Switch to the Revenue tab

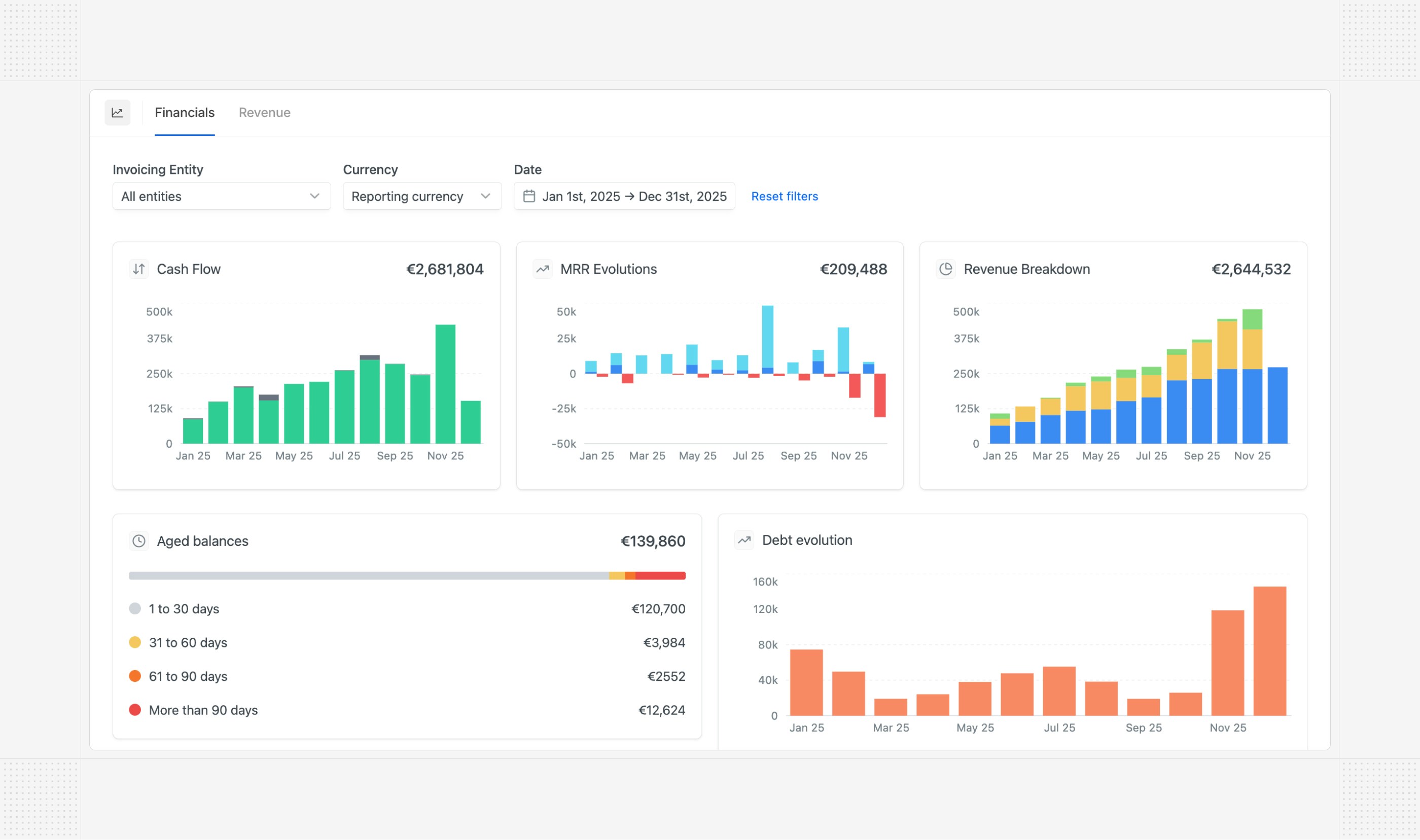264,113
